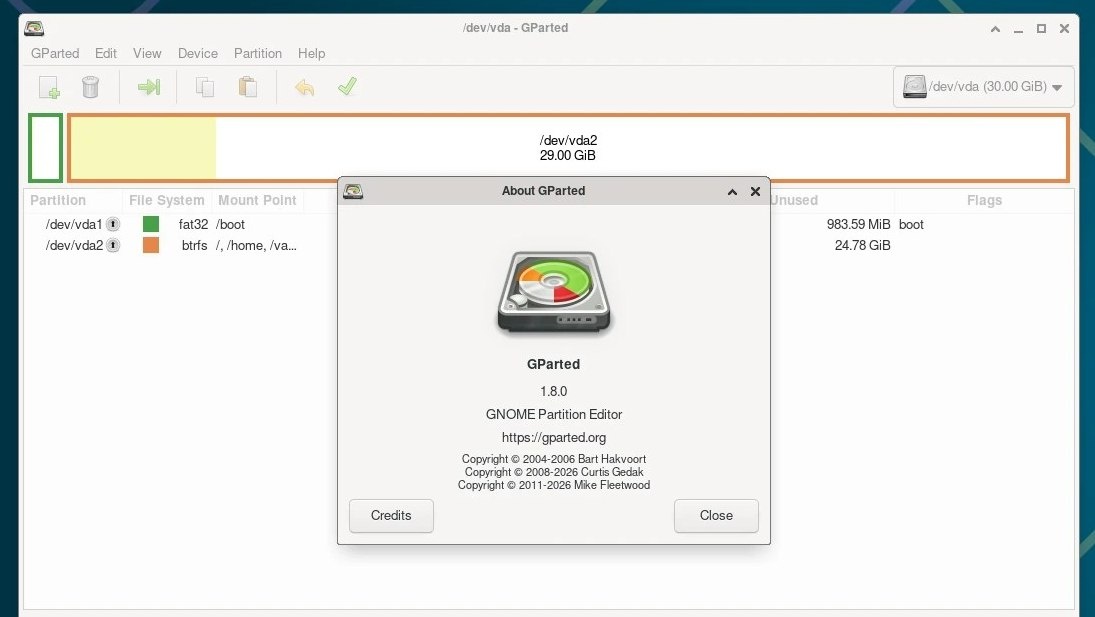
Task: Click the Partition column header
Action: [73, 200]
